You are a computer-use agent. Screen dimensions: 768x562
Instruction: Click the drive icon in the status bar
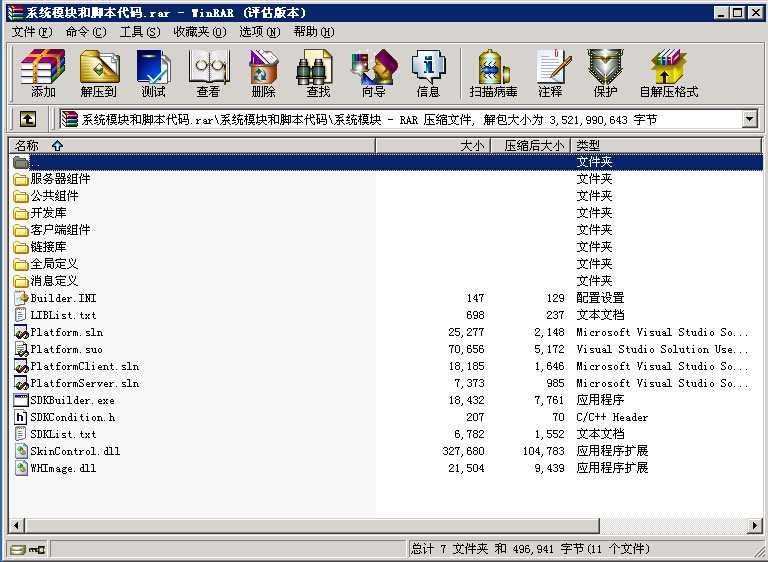[x=19, y=549]
